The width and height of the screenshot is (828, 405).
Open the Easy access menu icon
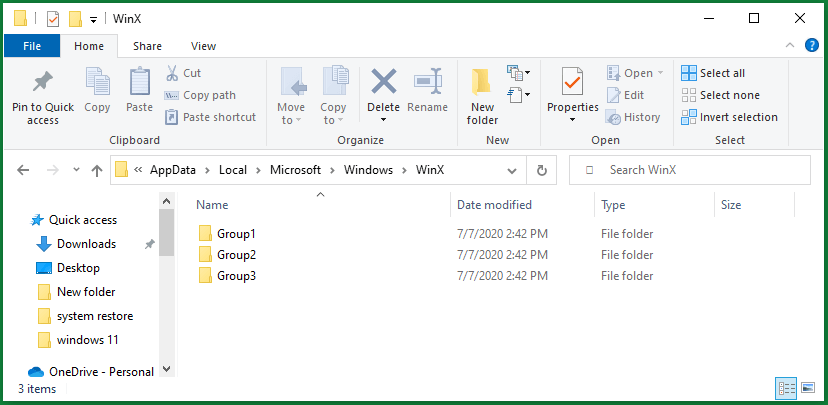point(519,95)
